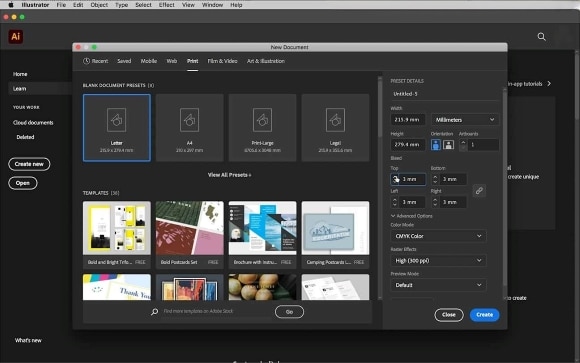Click the clock icon beside Recent
The height and width of the screenshot is (363, 580).
(86, 61)
